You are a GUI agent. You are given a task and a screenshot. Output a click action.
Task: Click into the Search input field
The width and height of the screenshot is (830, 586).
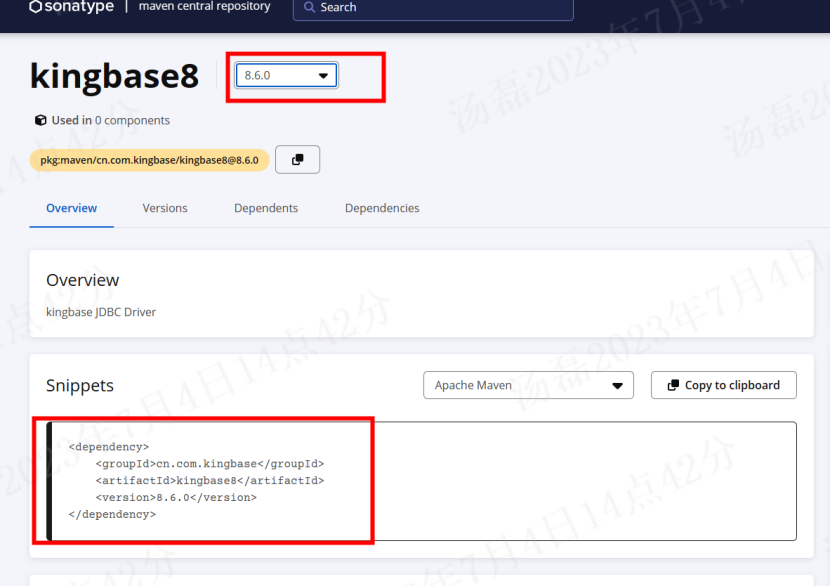click(433, 8)
